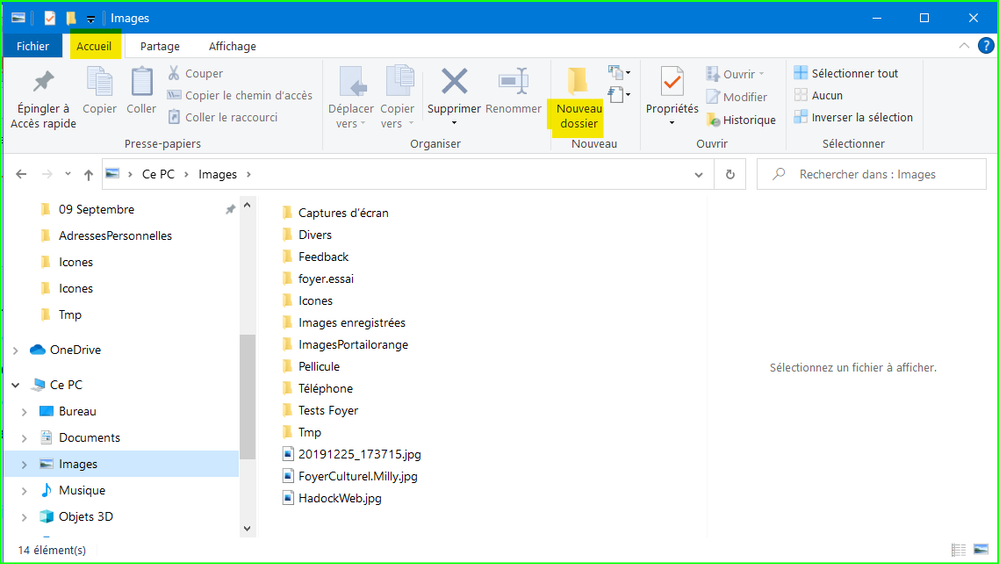999x564 pixels.
Task: Click the Nouveau dossier folder icon
Action: [577, 82]
